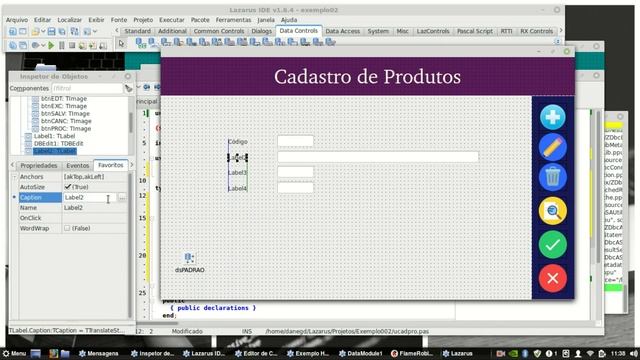Pick the first Data Controls palette component
The width and height of the screenshot is (640, 360).
tap(141, 42)
